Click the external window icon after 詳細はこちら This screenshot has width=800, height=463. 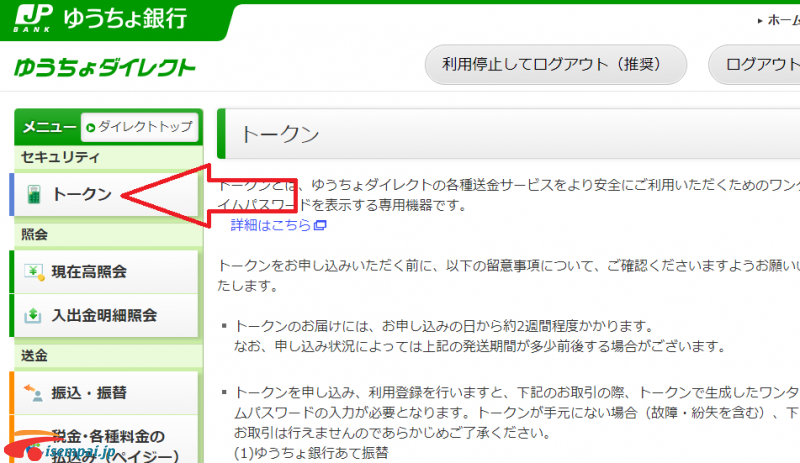(320, 225)
